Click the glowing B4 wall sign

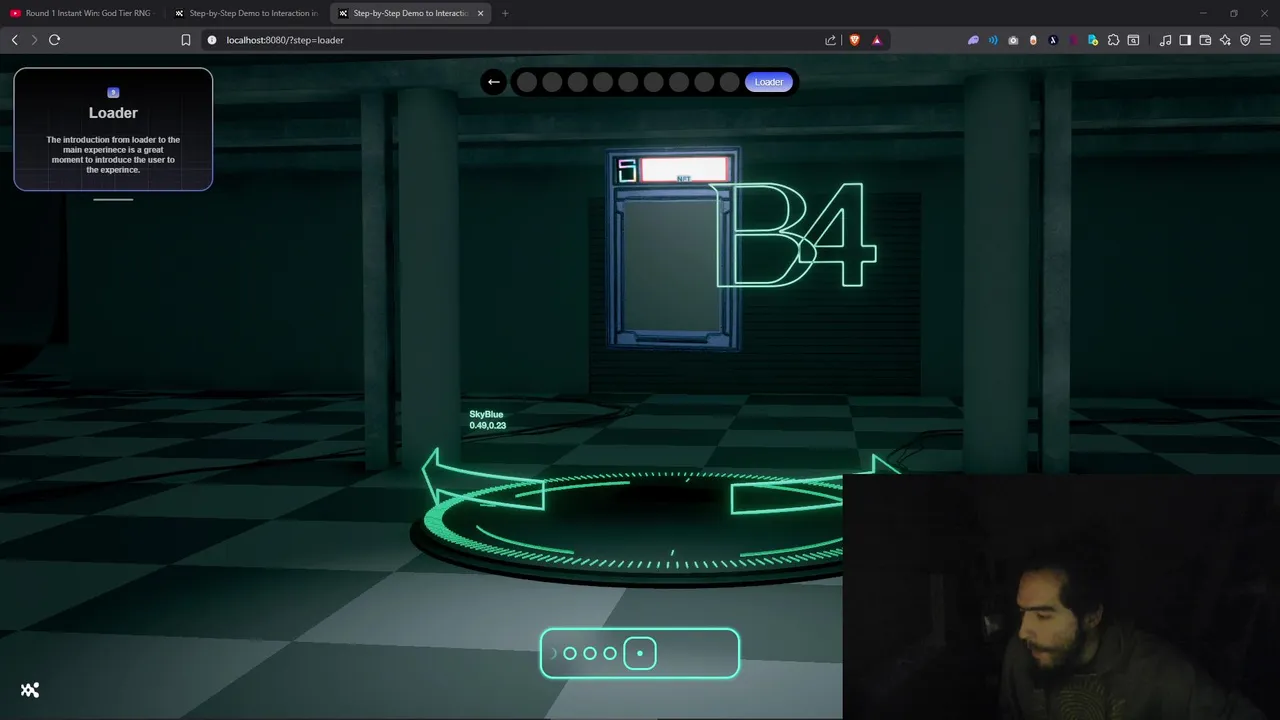coord(796,235)
